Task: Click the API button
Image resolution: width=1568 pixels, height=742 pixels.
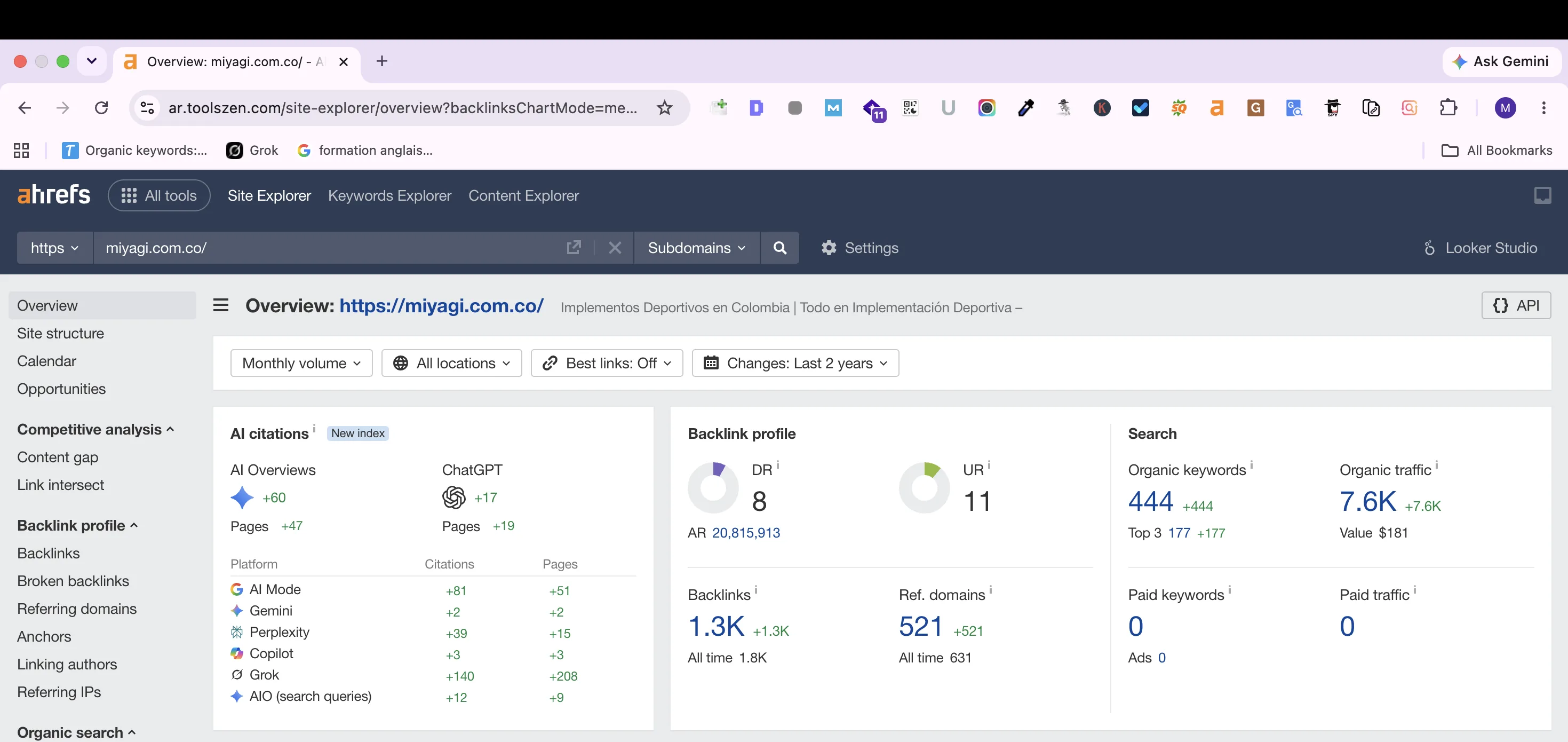Action: pos(1516,305)
